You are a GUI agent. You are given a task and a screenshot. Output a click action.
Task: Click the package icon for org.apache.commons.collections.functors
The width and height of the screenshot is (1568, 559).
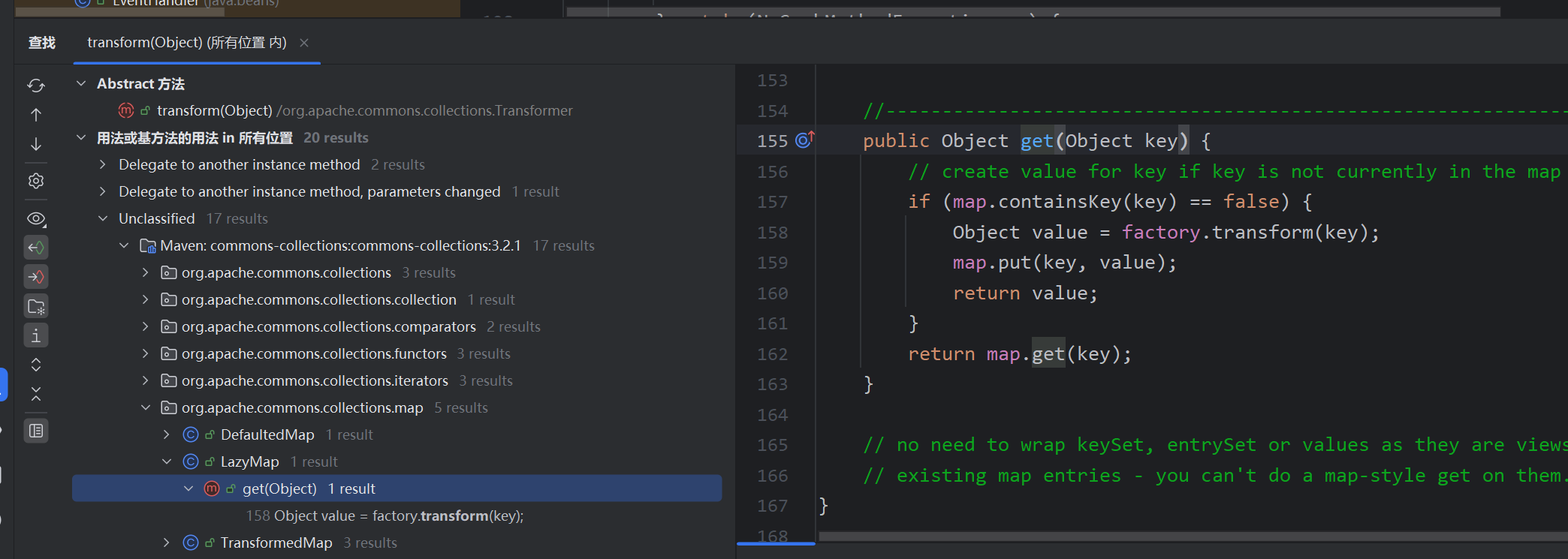(x=169, y=353)
